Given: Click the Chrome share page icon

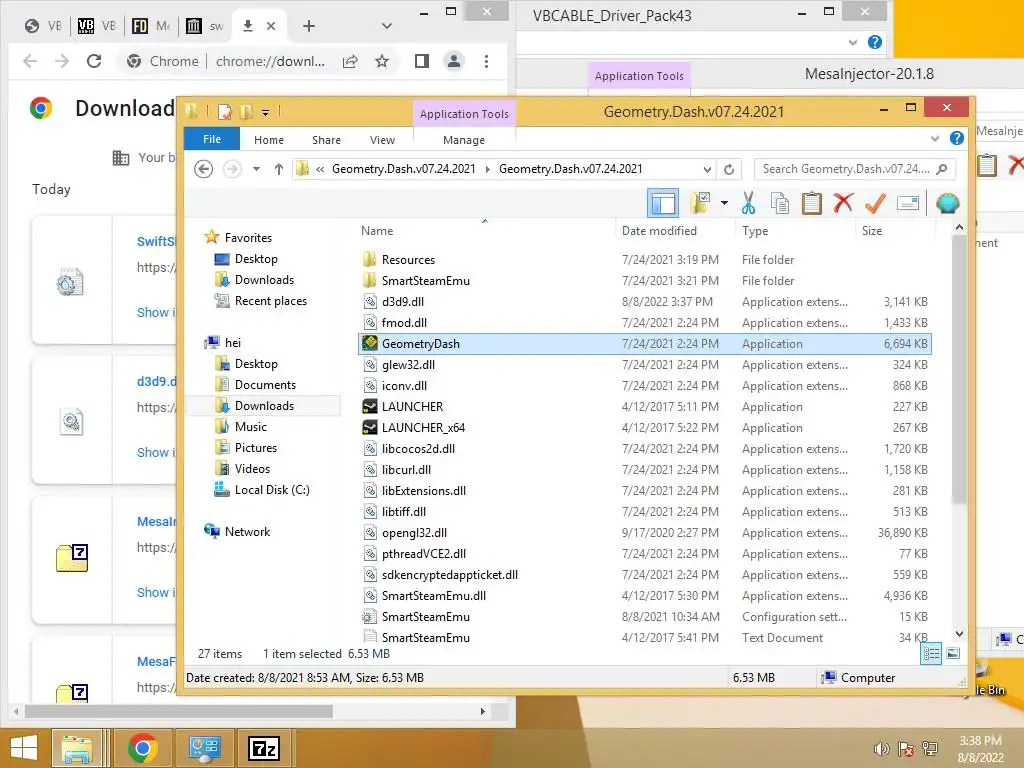Looking at the screenshot, I should (350, 61).
